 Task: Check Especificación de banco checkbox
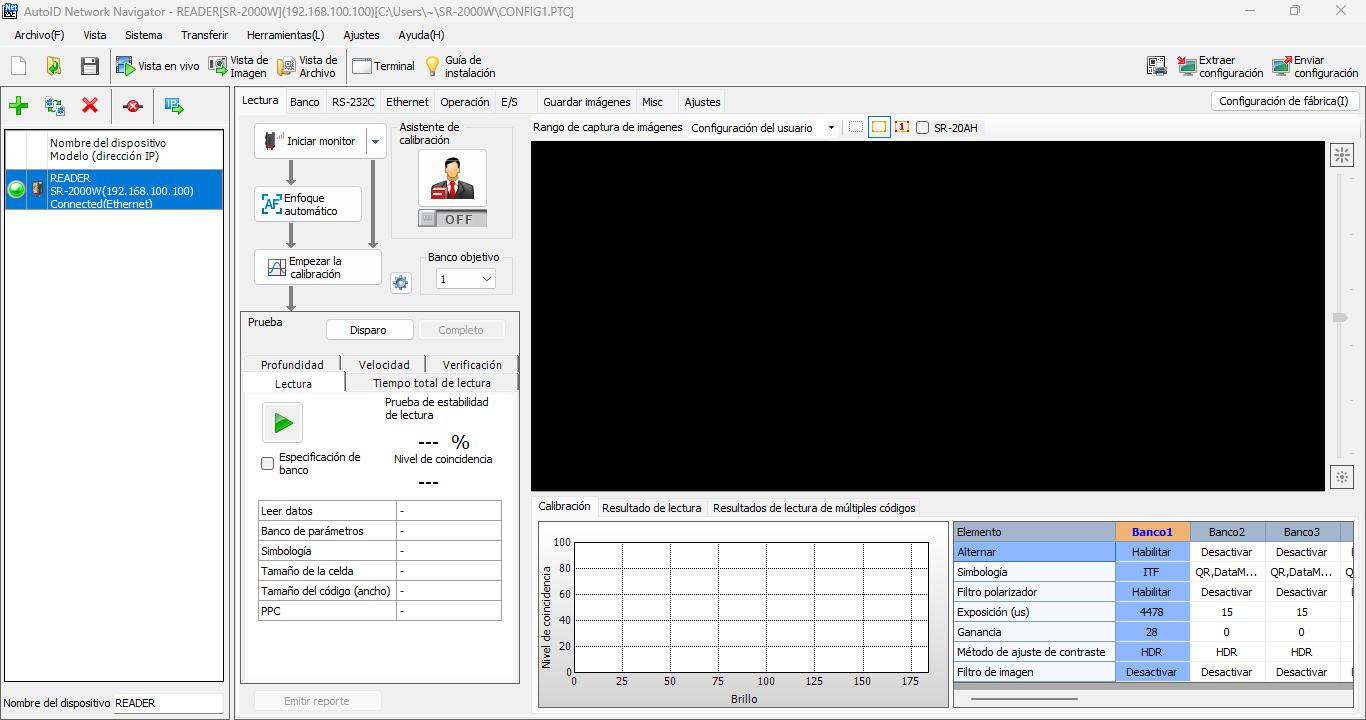pos(267,463)
